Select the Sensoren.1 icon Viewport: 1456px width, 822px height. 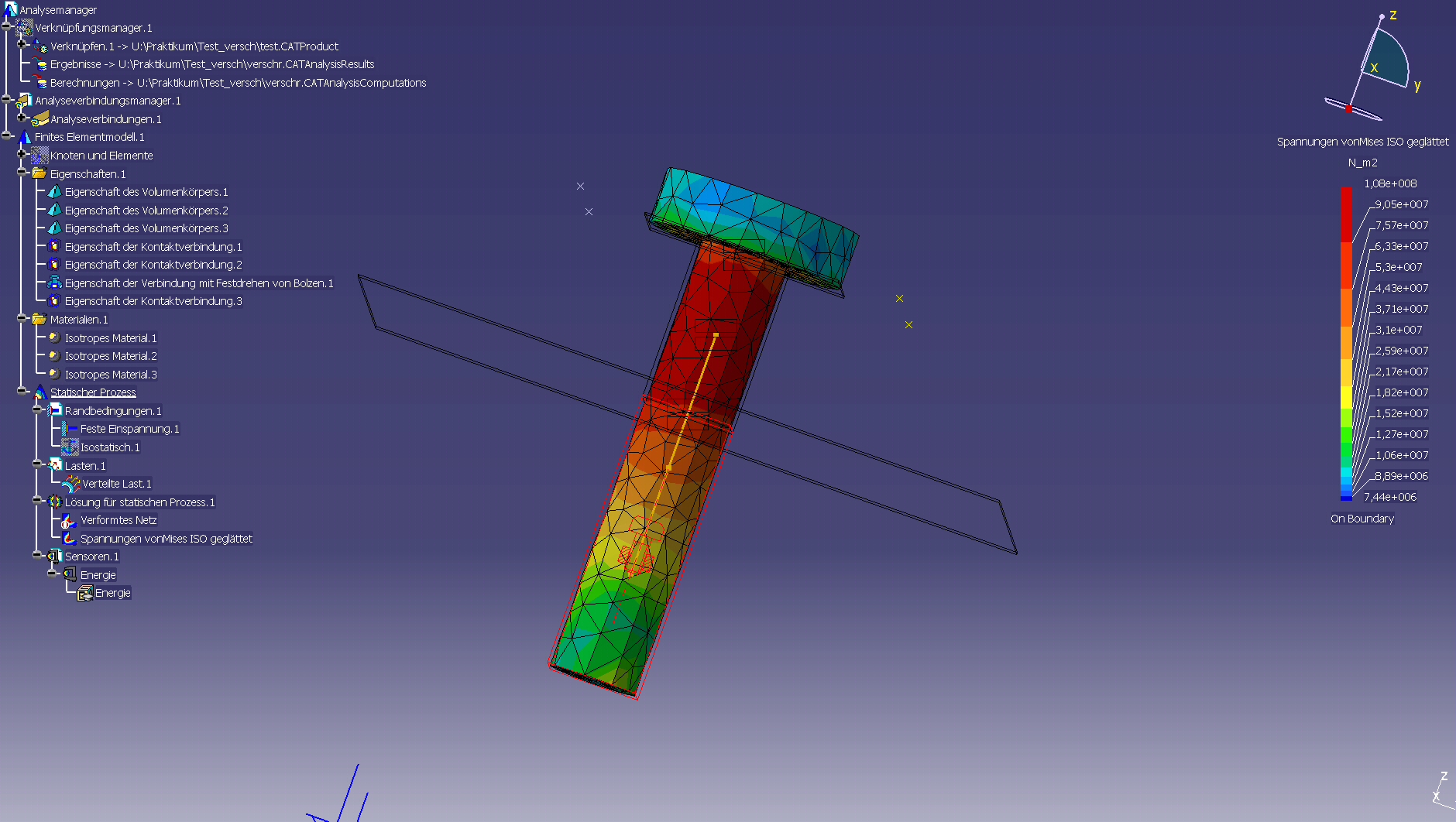click(54, 556)
